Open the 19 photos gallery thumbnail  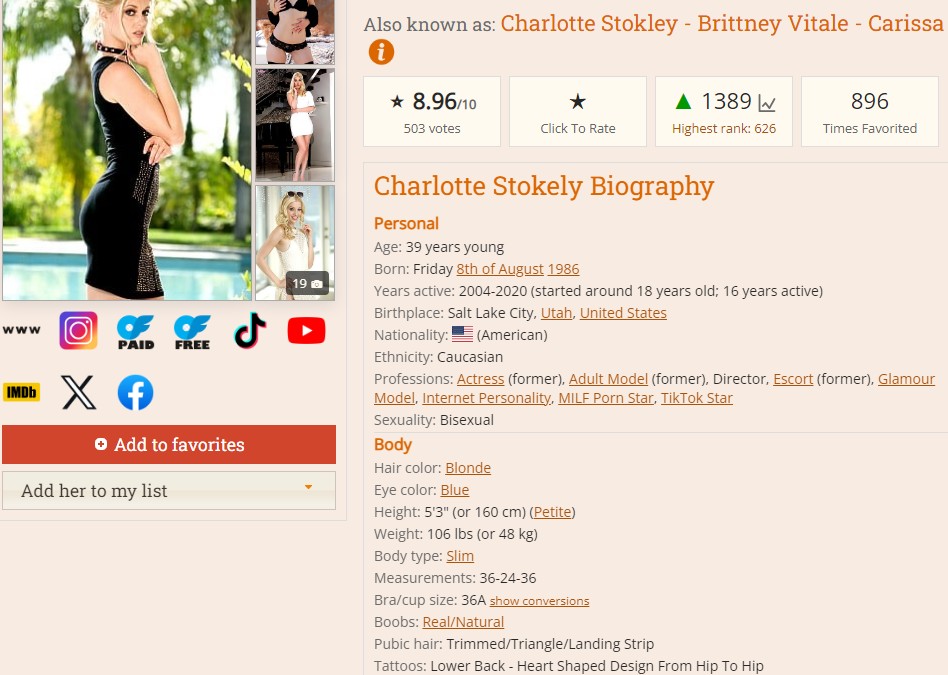[x=295, y=243]
